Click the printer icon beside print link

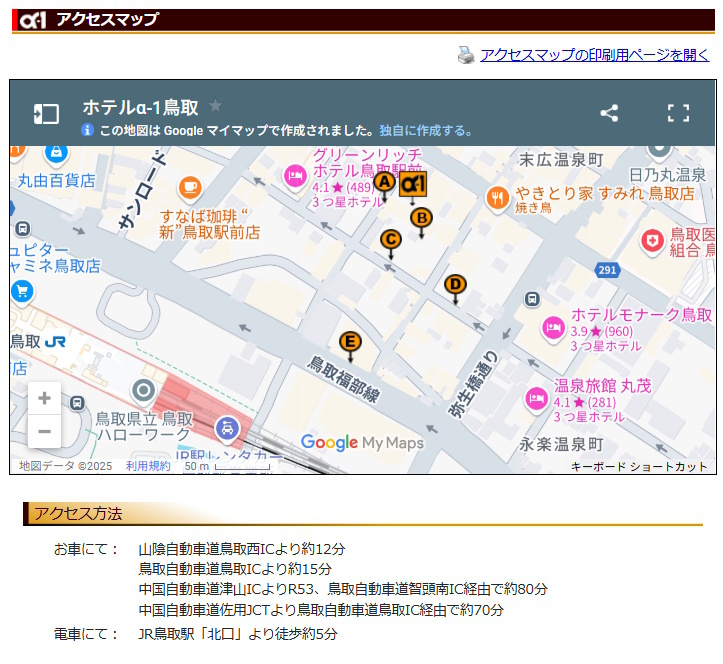click(x=466, y=55)
